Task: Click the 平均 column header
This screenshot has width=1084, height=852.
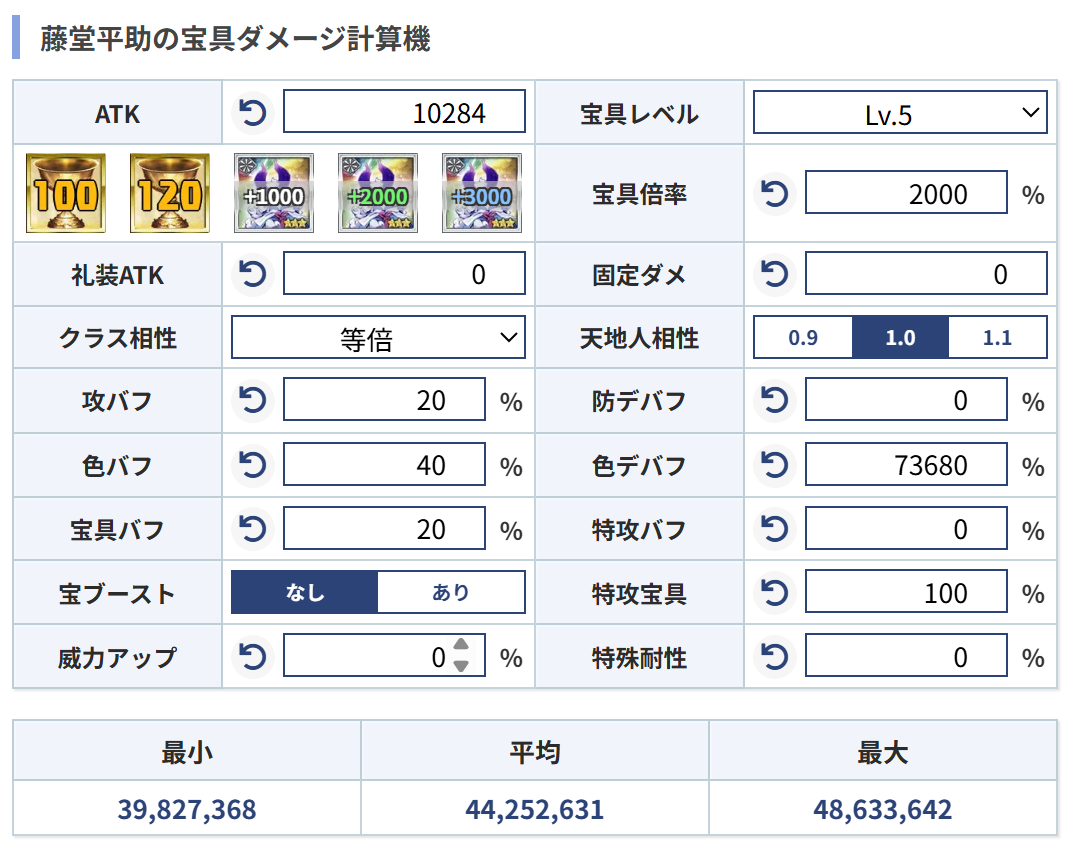Action: (x=534, y=752)
